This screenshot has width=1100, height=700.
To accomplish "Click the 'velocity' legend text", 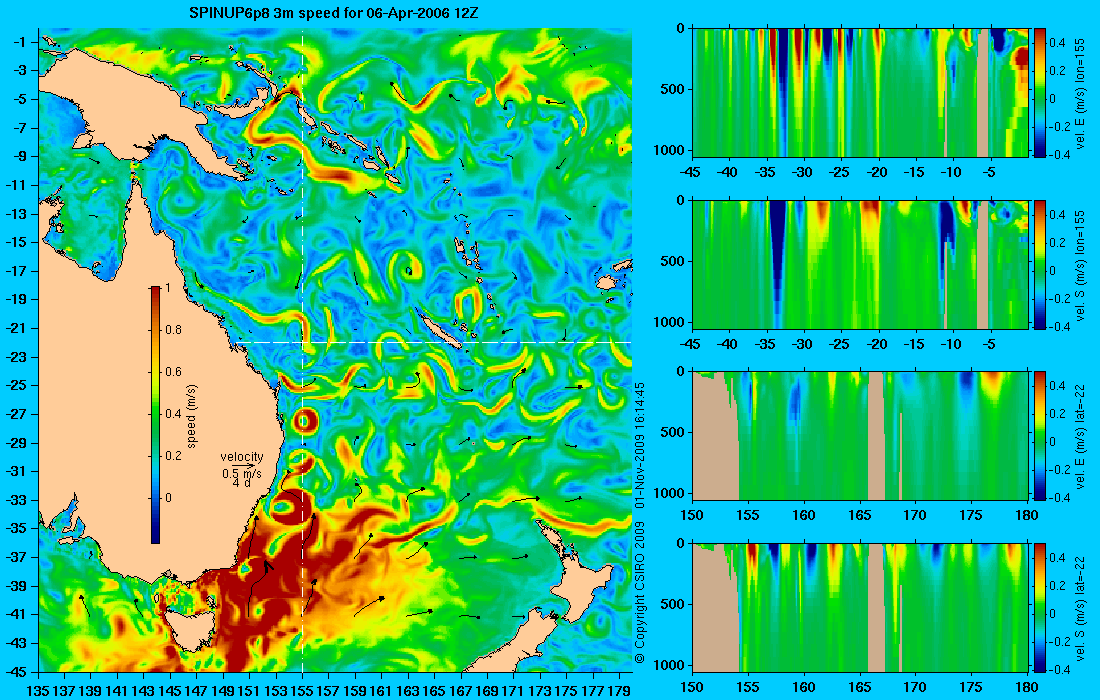I will pyautogui.click(x=241, y=457).
